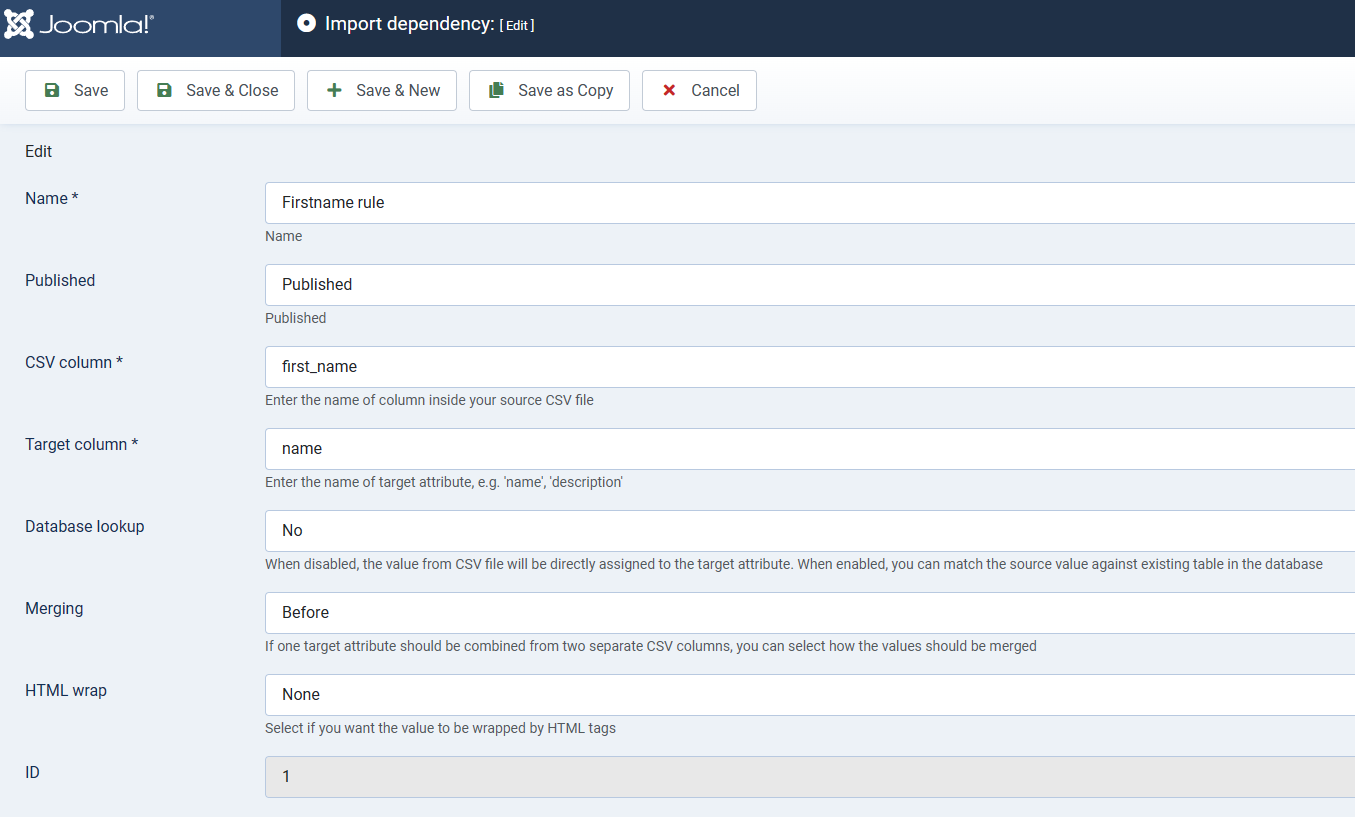1355x817 pixels.
Task: Edit the Target column field name
Action: [x=810, y=449]
